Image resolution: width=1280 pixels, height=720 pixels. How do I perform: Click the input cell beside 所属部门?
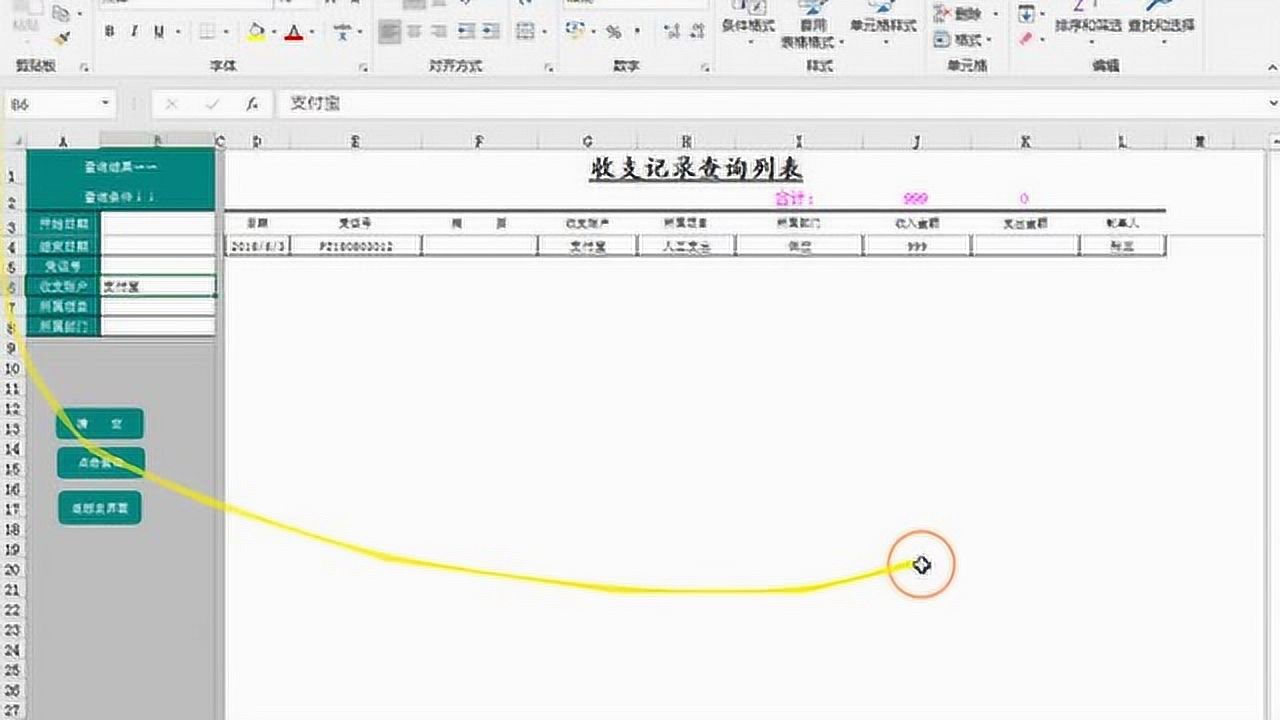coord(158,326)
